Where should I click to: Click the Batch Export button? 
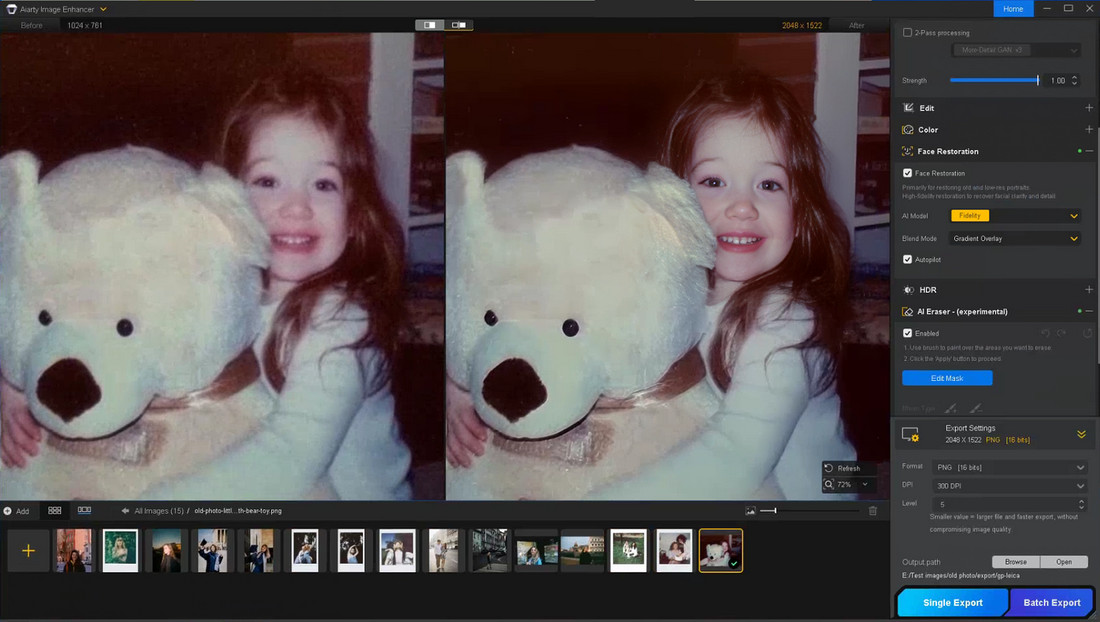point(1052,602)
